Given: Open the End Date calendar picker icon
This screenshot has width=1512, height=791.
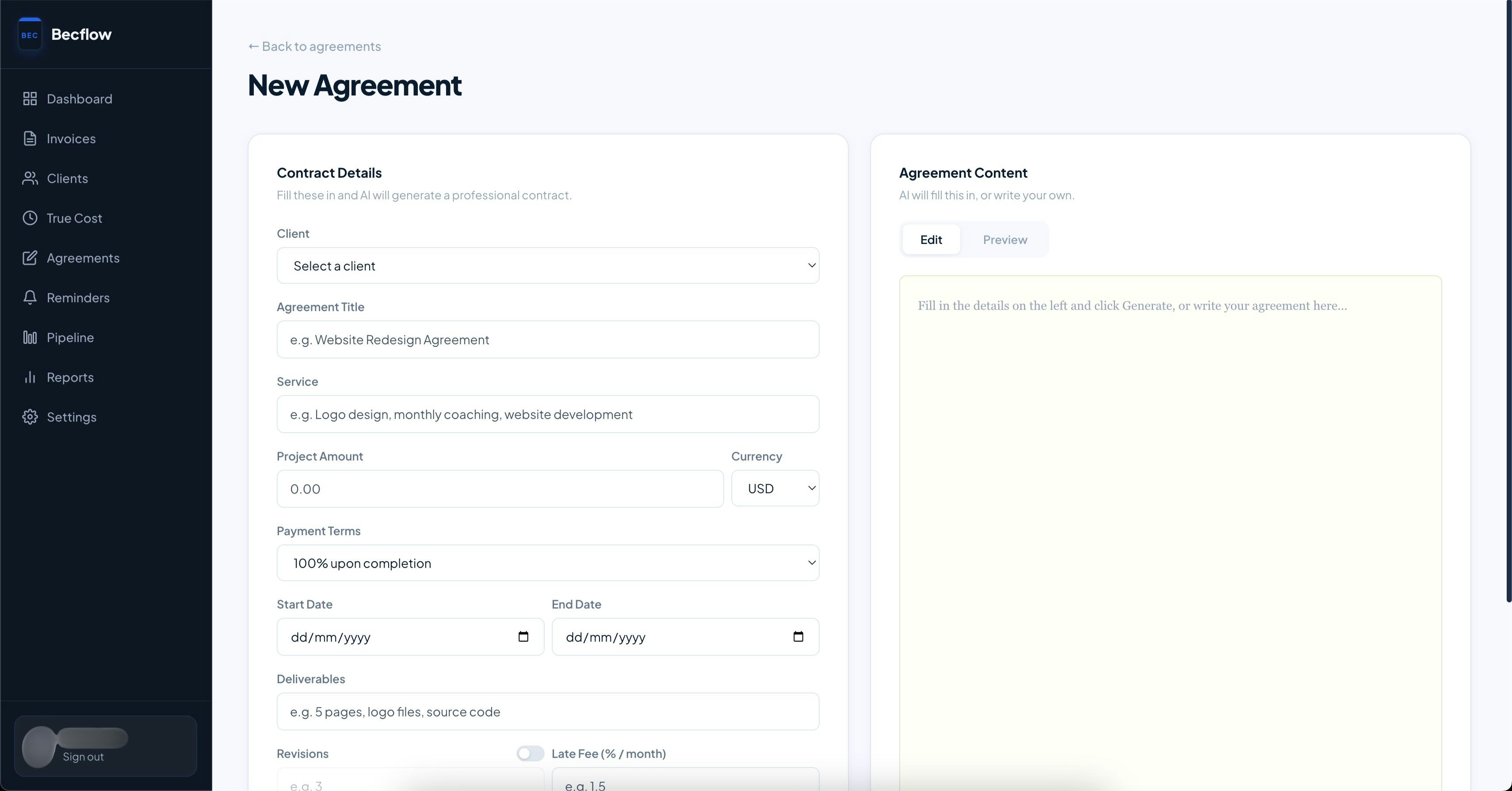Looking at the screenshot, I should (798, 637).
